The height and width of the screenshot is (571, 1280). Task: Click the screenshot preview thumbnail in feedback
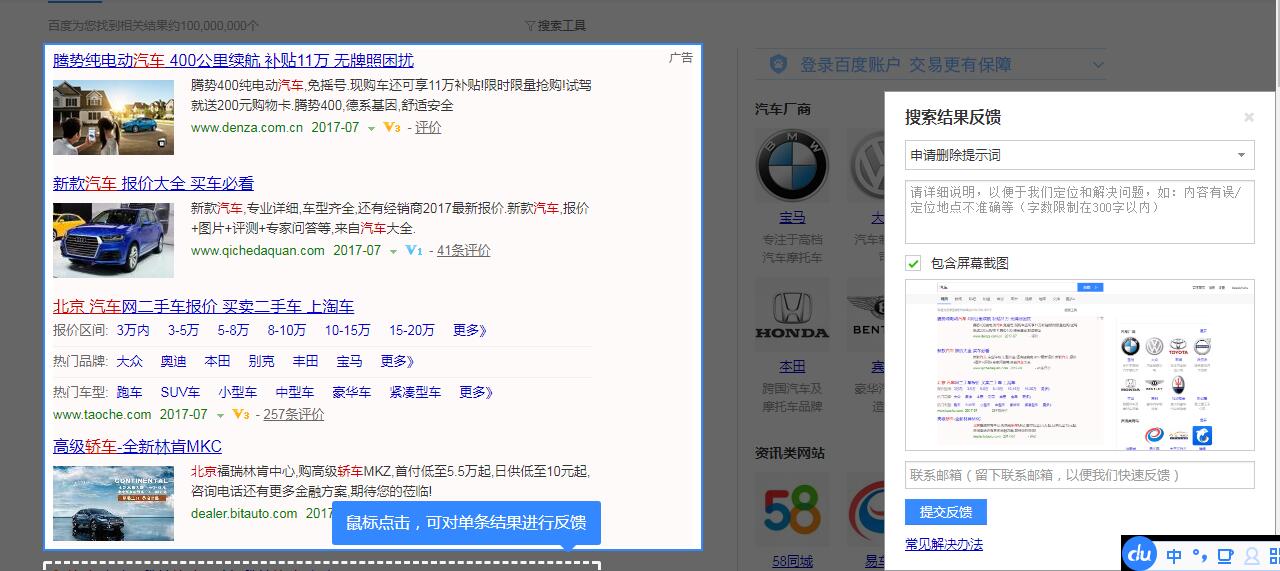[1079, 365]
